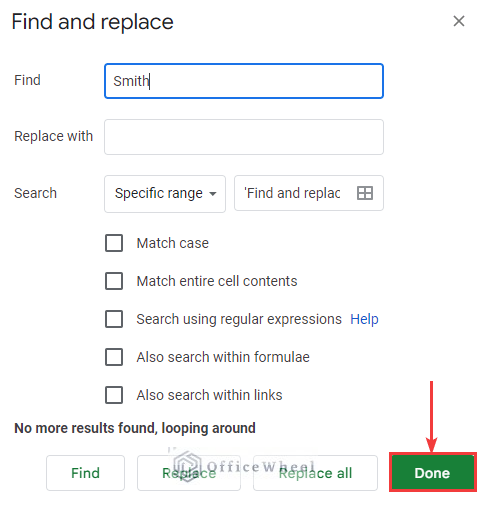Open the Specific range search dropdown
Viewport: 486px width, 505px height.
pos(165,194)
